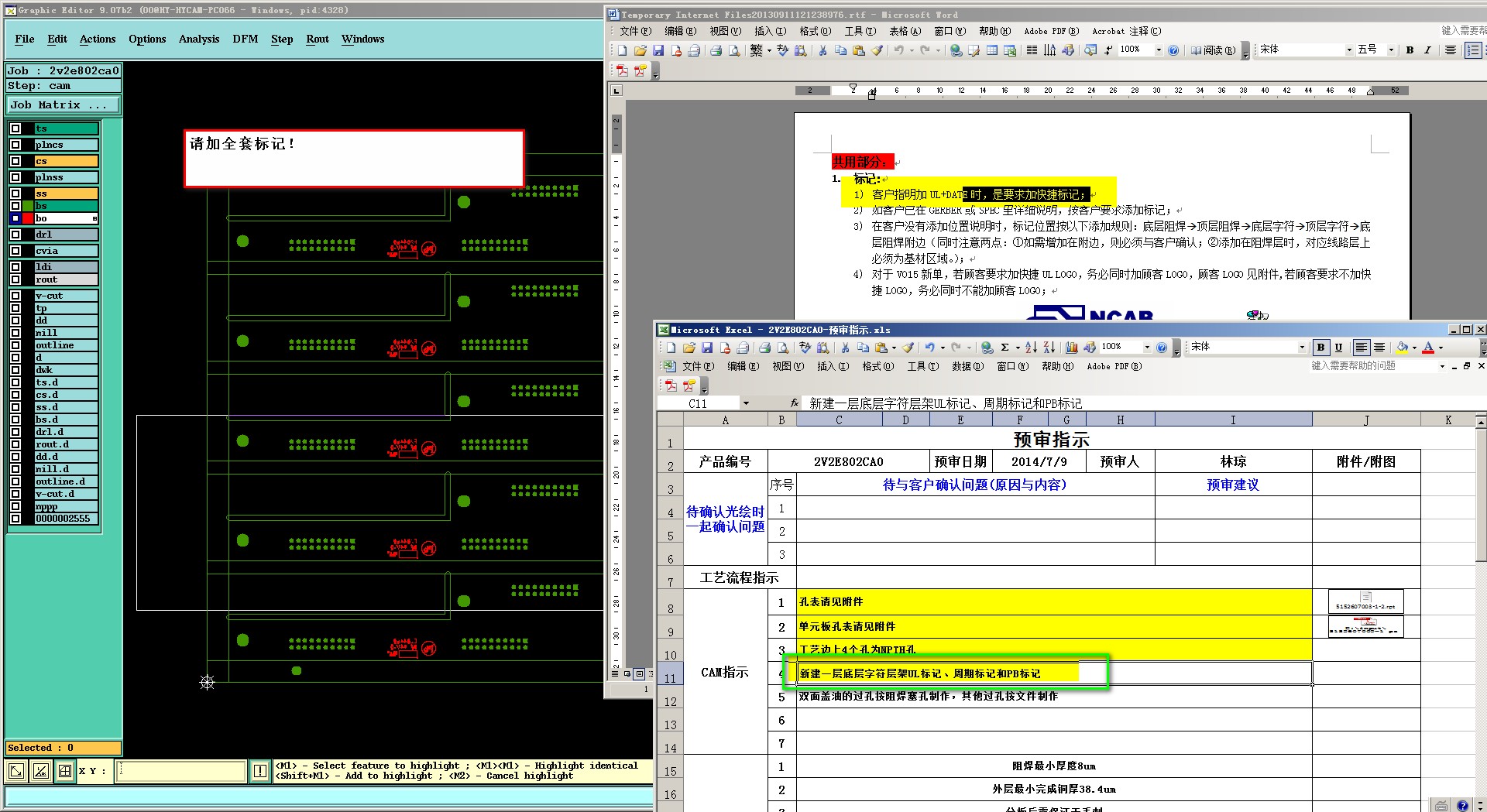The image size is (1487, 812).
Task: Click the Insert Table icon in Word toolbar
Action: click(x=992, y=50)
